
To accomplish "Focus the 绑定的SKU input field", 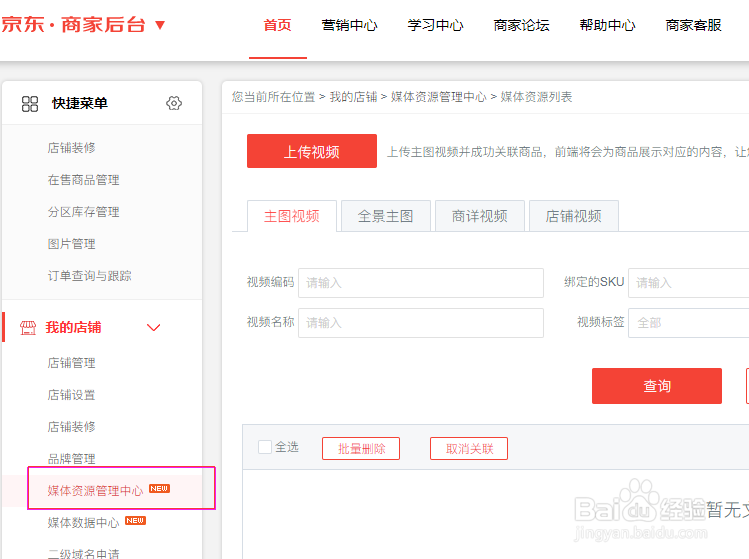I will (688, 283).
